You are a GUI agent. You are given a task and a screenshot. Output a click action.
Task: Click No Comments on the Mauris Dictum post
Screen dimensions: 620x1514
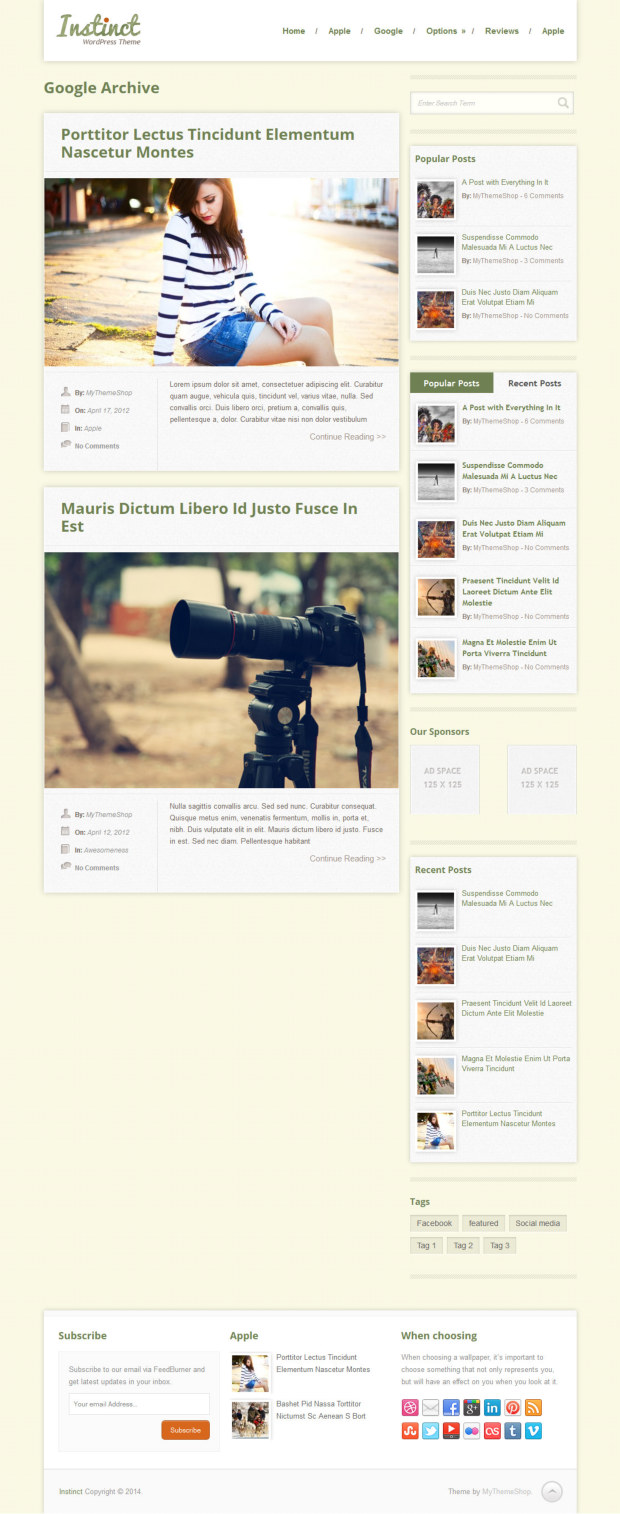tap(97, 868)
